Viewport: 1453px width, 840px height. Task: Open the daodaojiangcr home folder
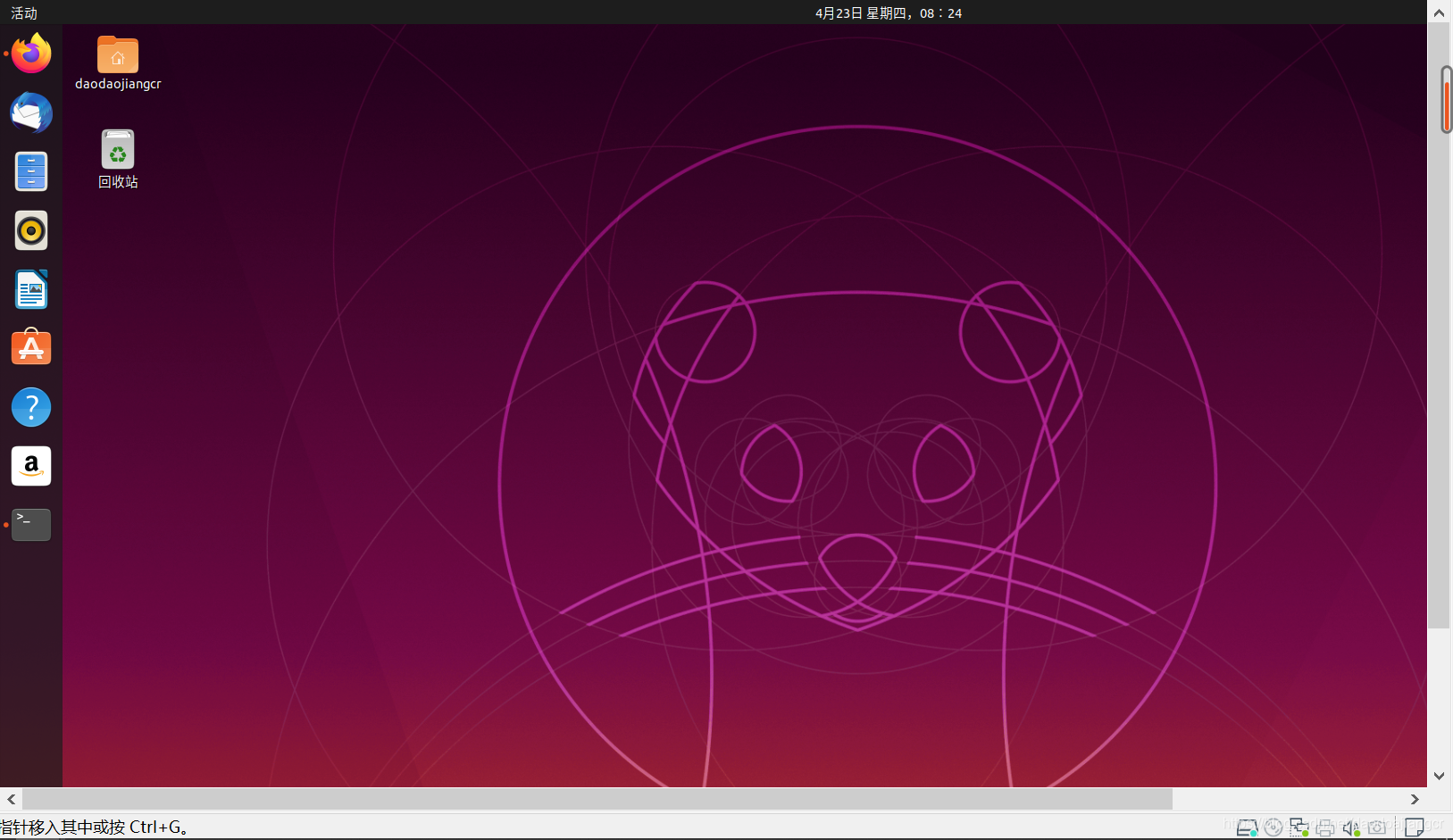pos(118,63)
